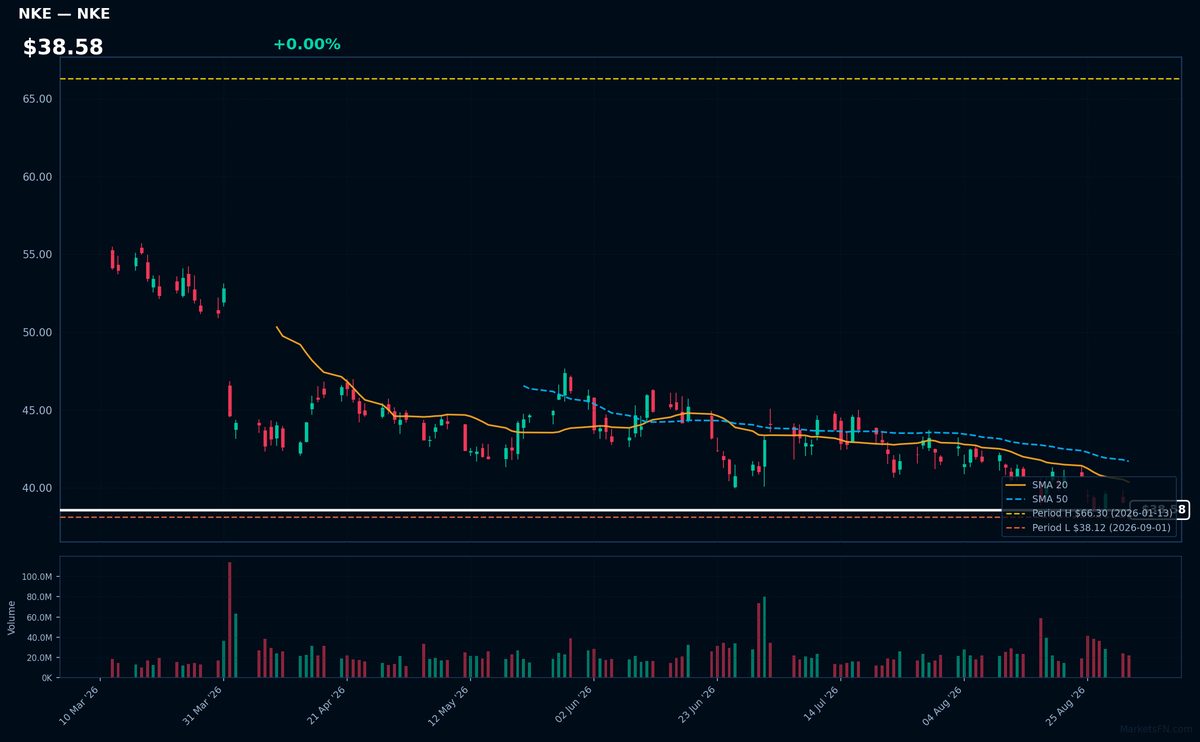Click the 60.0M volume axis label
Screen dimensions: 1200x742
(x=38, y=617)
